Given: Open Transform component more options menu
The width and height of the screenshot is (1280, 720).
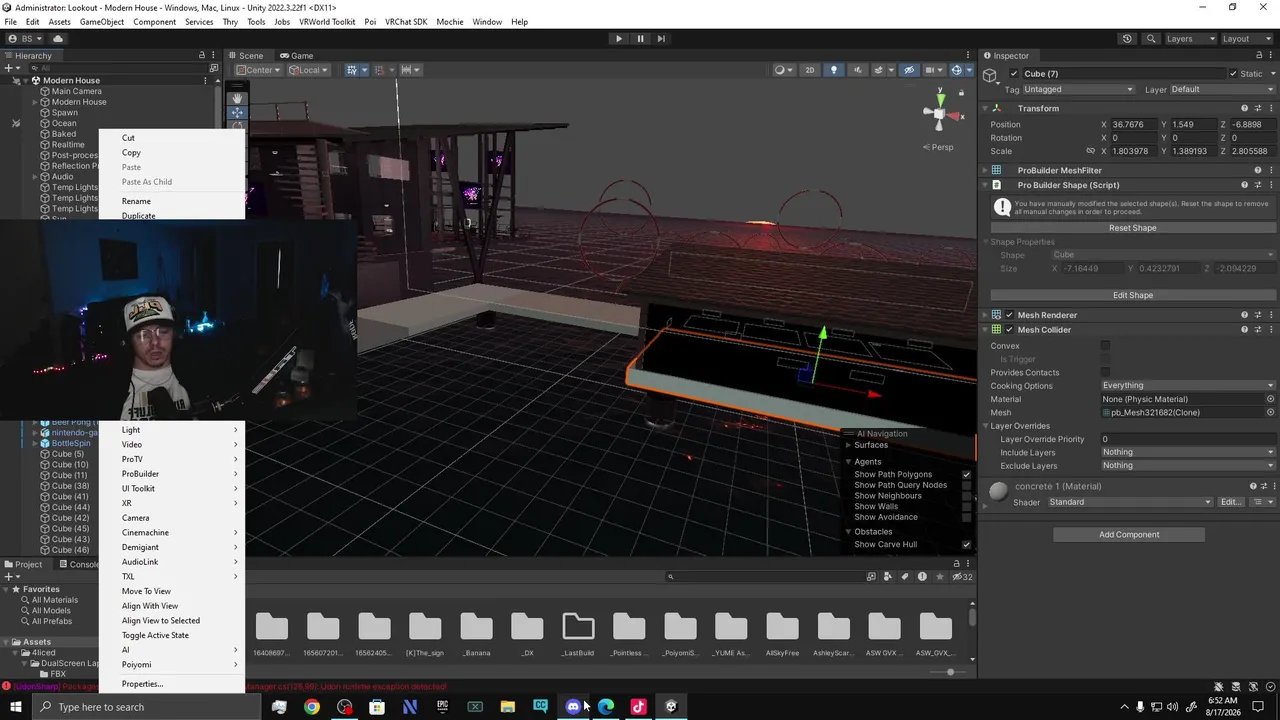Looking at the screenshot, I should tap(1270, 108).
